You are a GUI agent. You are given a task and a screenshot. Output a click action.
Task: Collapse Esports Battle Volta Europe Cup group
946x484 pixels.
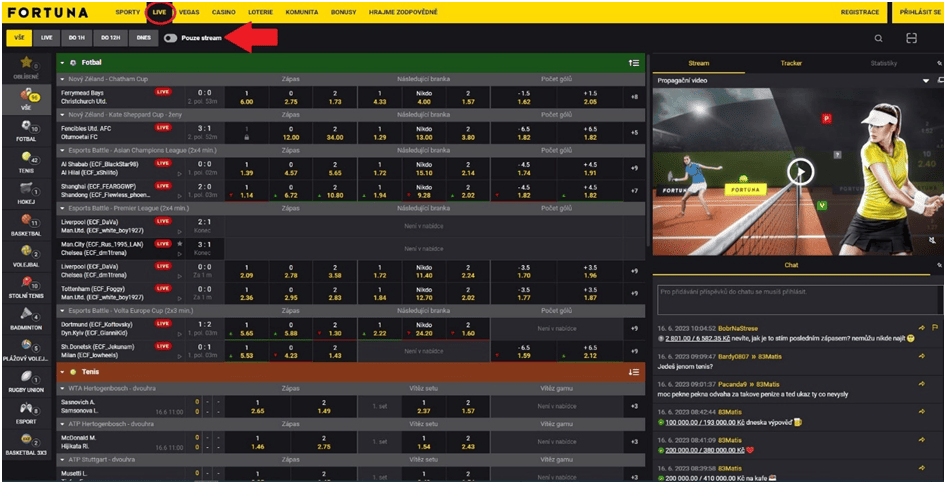pos(62,310)
